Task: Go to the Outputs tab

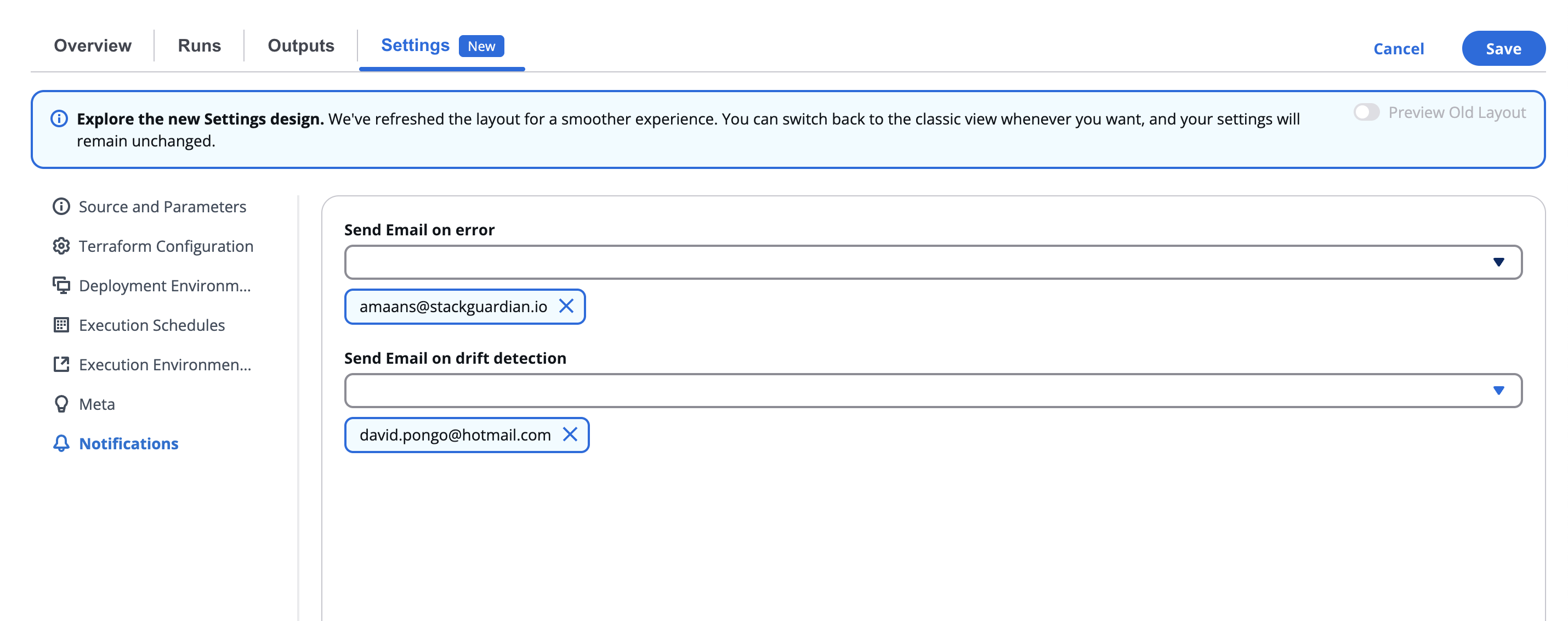Action: (x=300, y=46)
